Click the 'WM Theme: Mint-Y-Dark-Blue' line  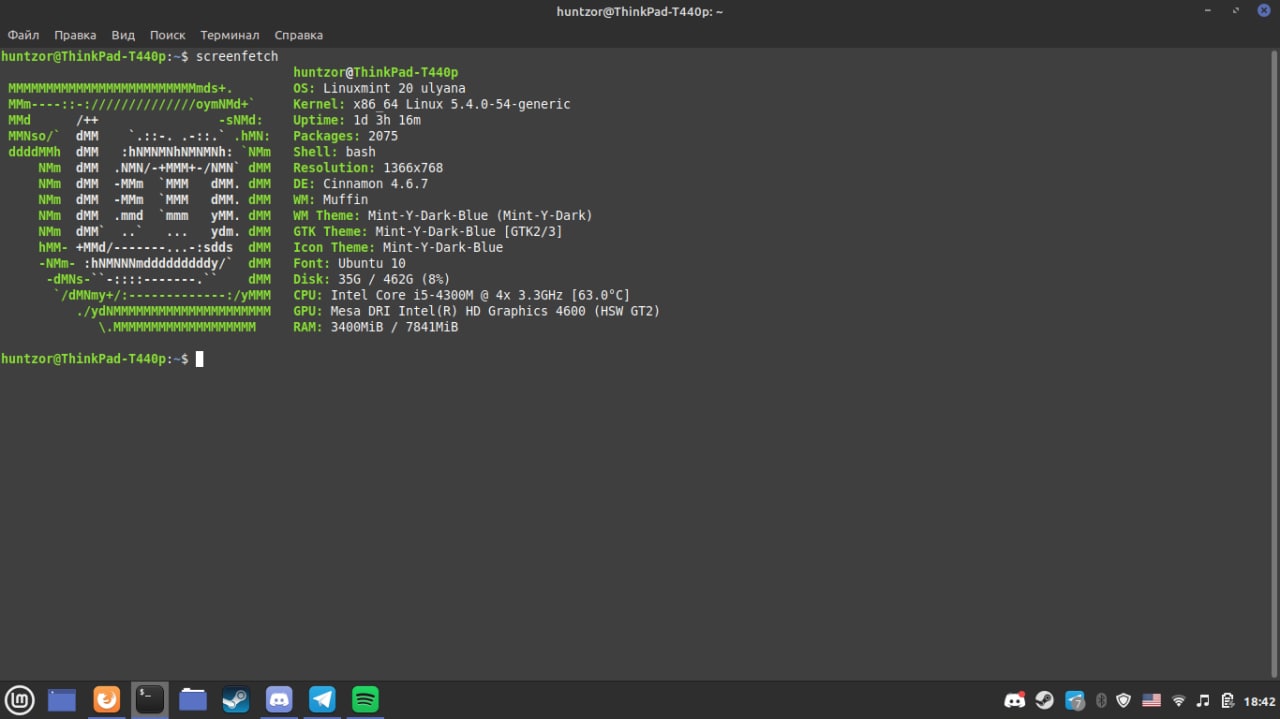click(x=443, y=216)
